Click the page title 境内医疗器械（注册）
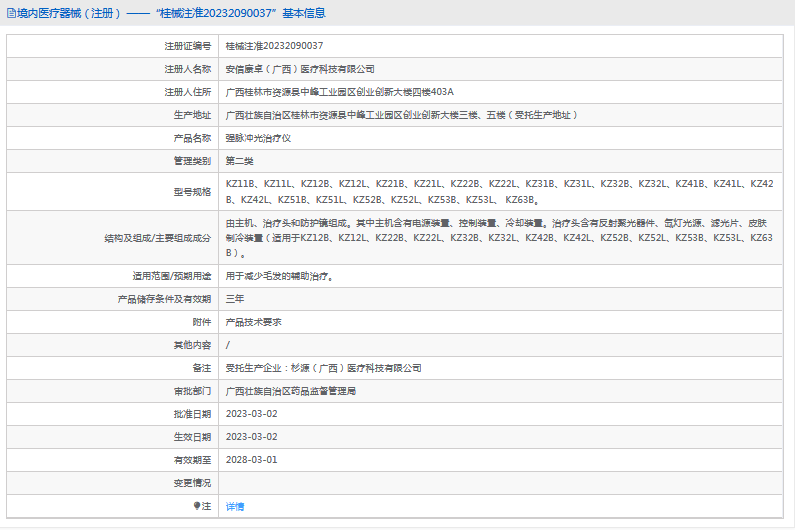This screenshot has height=530, width=795. click(69, 14)
